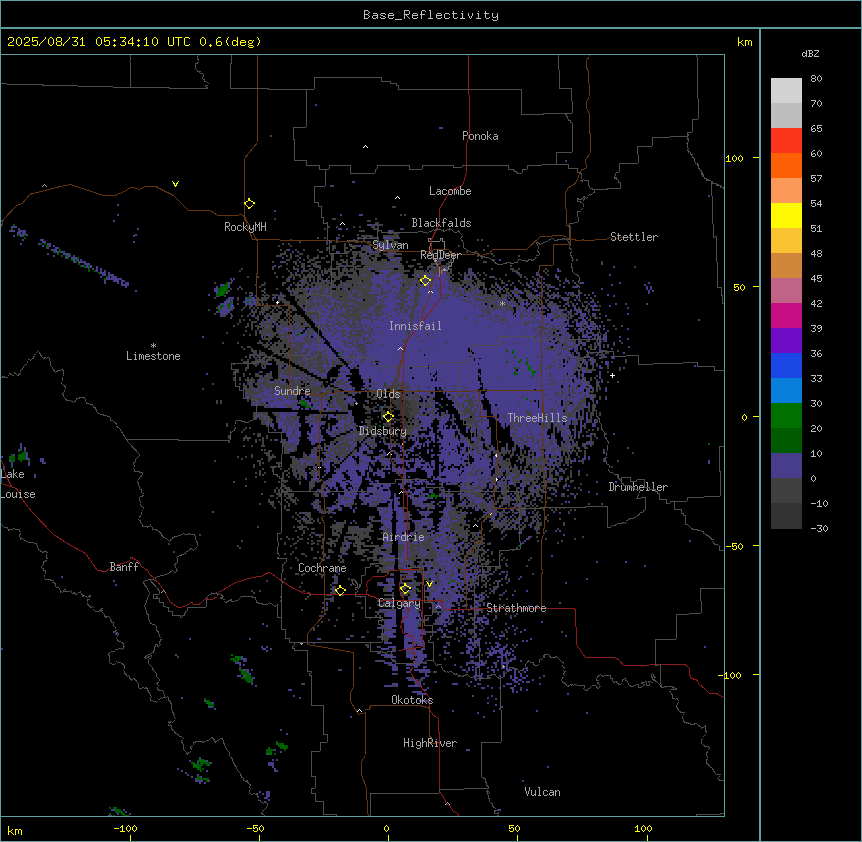Select the magenta 39-42 dBZ legend swatch
862x842 pixels.
click(x=786, y=315)
